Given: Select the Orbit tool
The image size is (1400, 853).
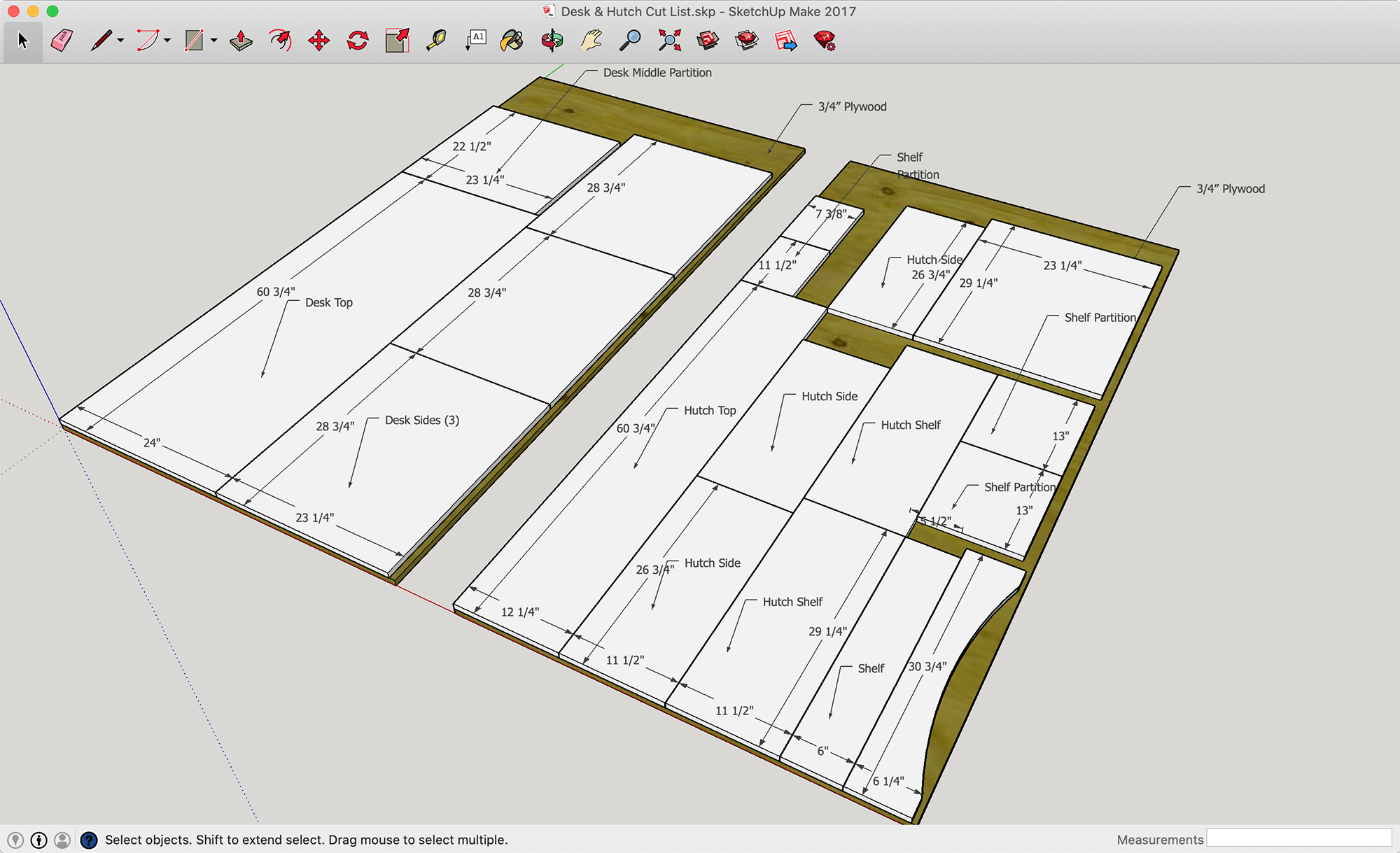Looking at the screenshot, I should coord(552,41).
